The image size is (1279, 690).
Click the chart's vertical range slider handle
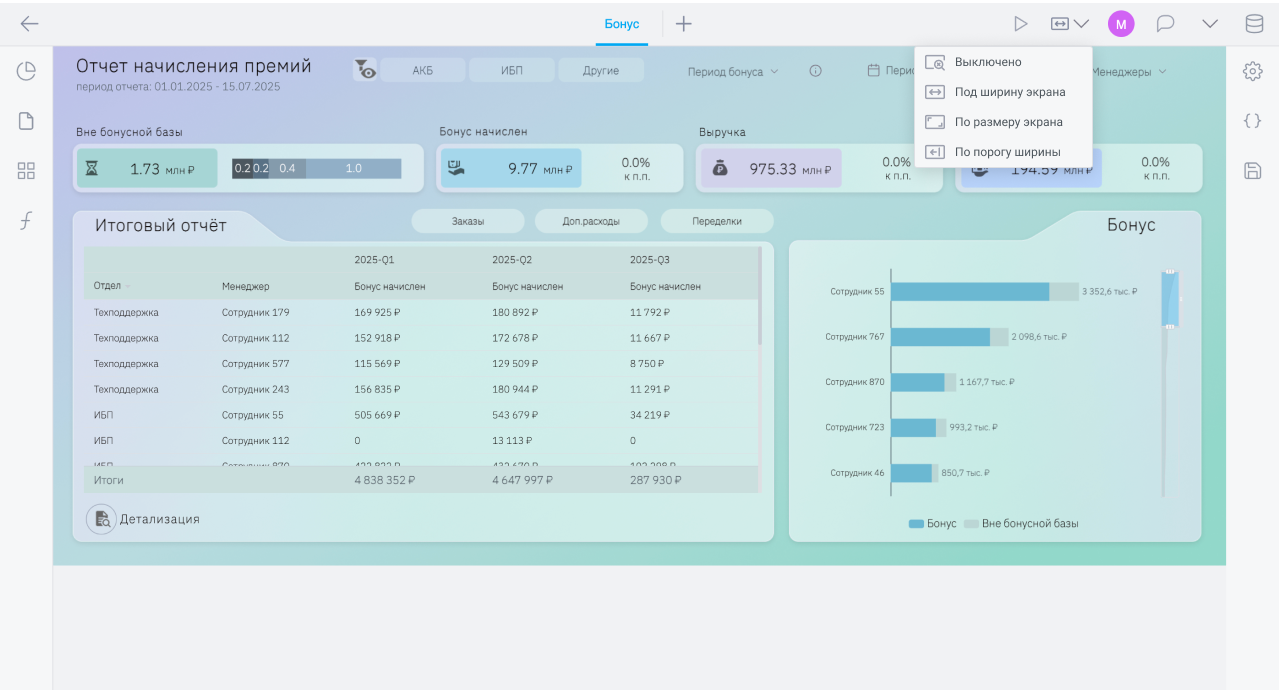1169,298
